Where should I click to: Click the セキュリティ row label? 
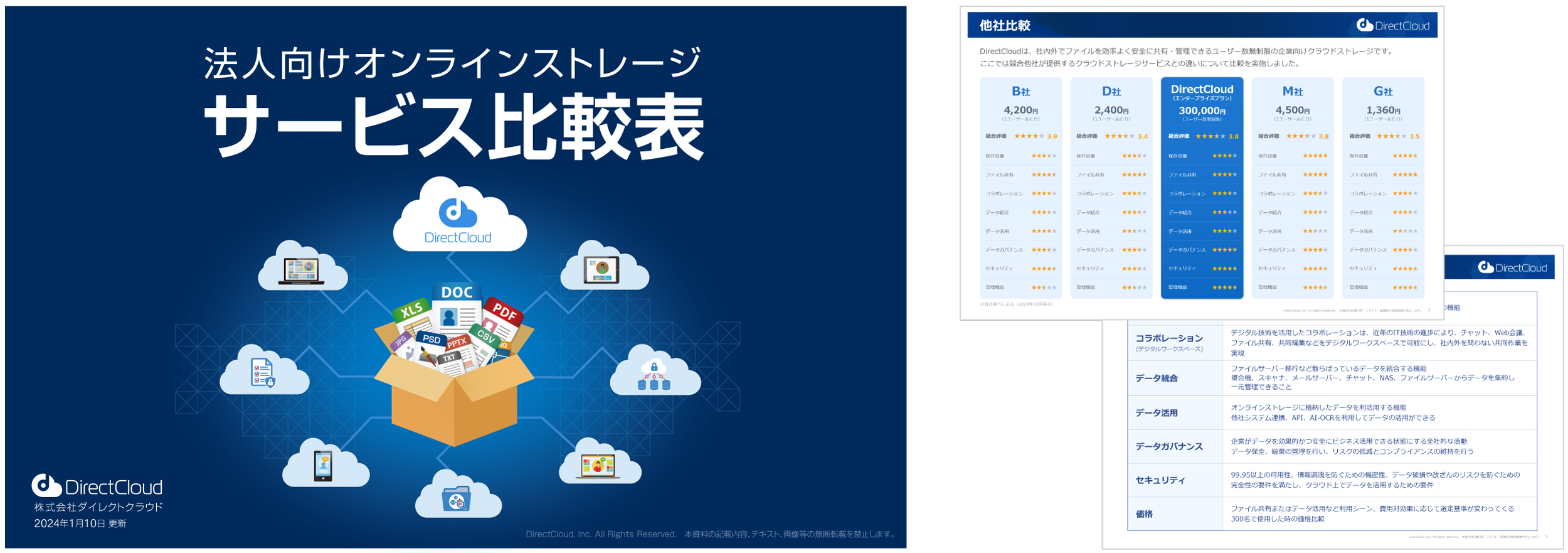click(1160, 481)
